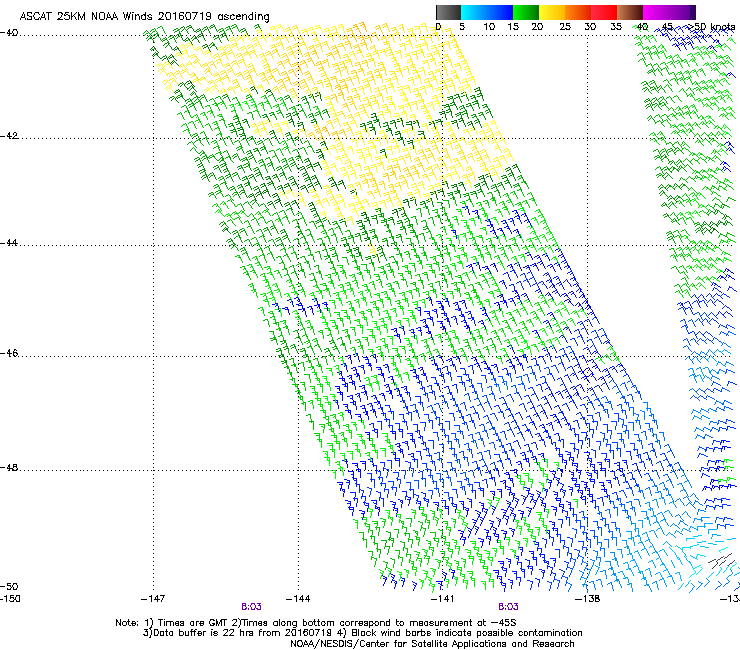
Task: Click the '20' label under the color bar
Action: [537, 27]
